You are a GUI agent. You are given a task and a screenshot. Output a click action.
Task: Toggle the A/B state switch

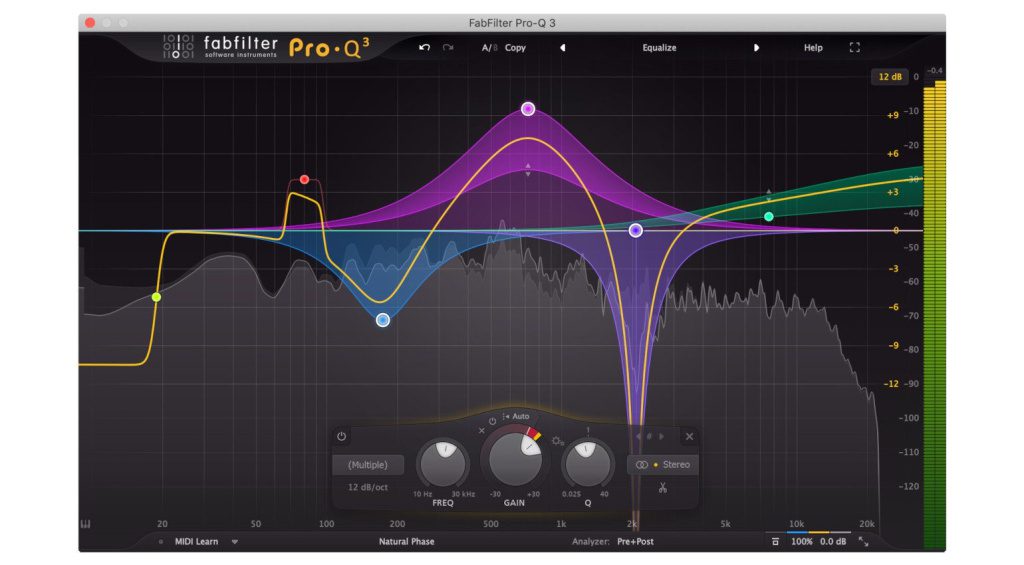pyautogui.click(x=488, y=47)
